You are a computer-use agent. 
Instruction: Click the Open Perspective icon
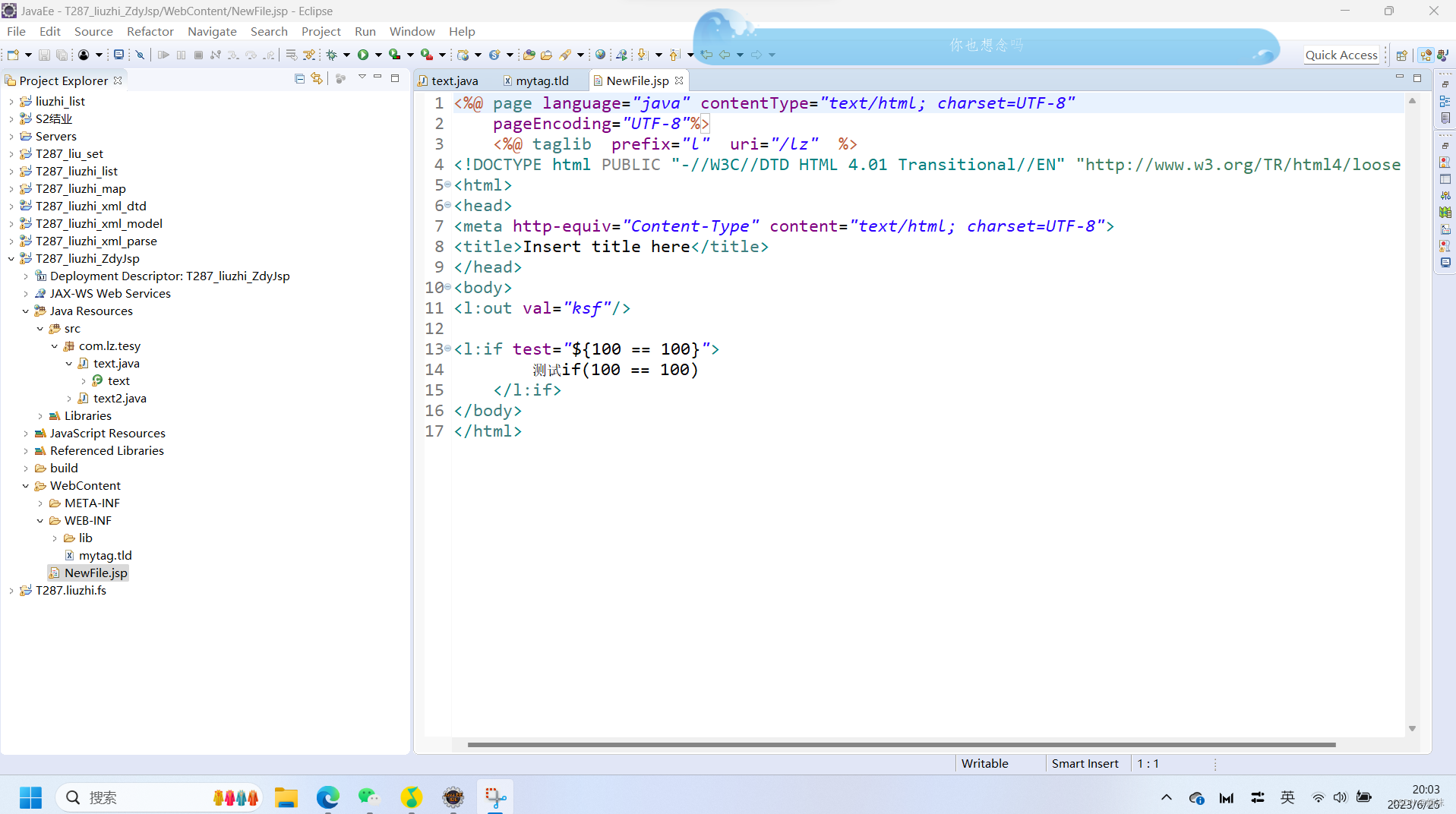click(1402, 55)
